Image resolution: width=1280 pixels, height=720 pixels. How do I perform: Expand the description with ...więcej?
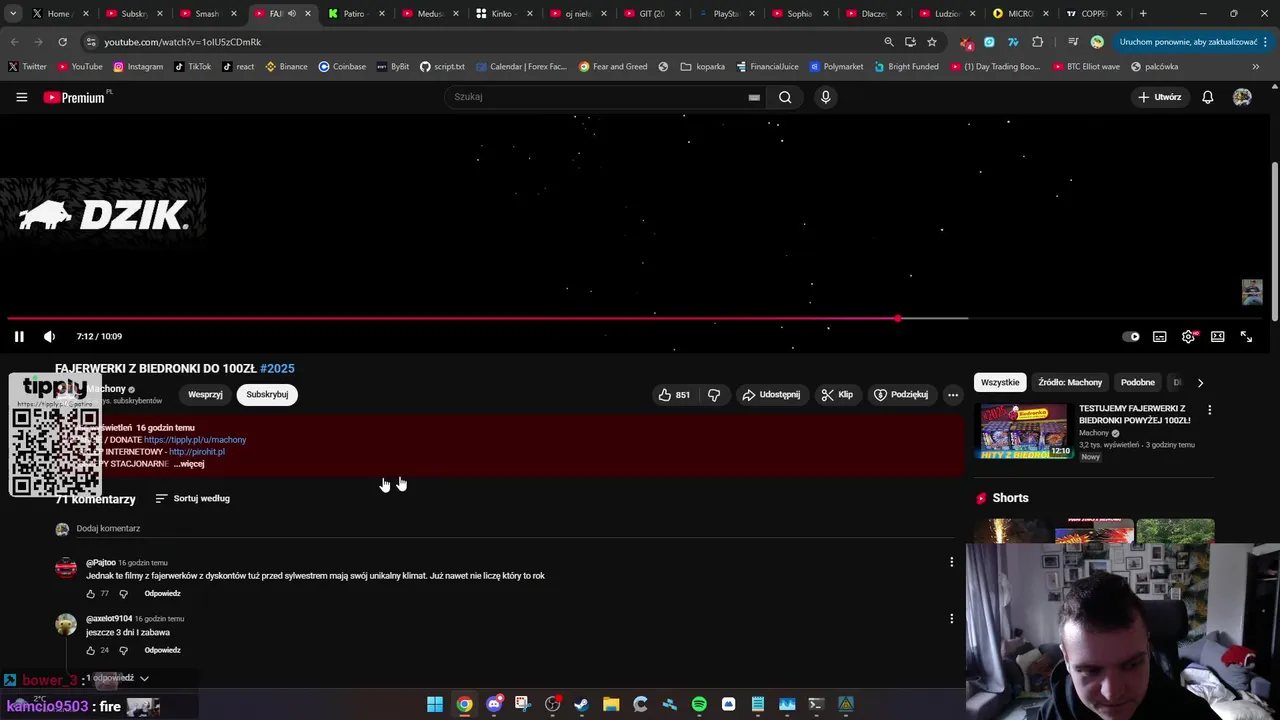click(x=189, y=464)
